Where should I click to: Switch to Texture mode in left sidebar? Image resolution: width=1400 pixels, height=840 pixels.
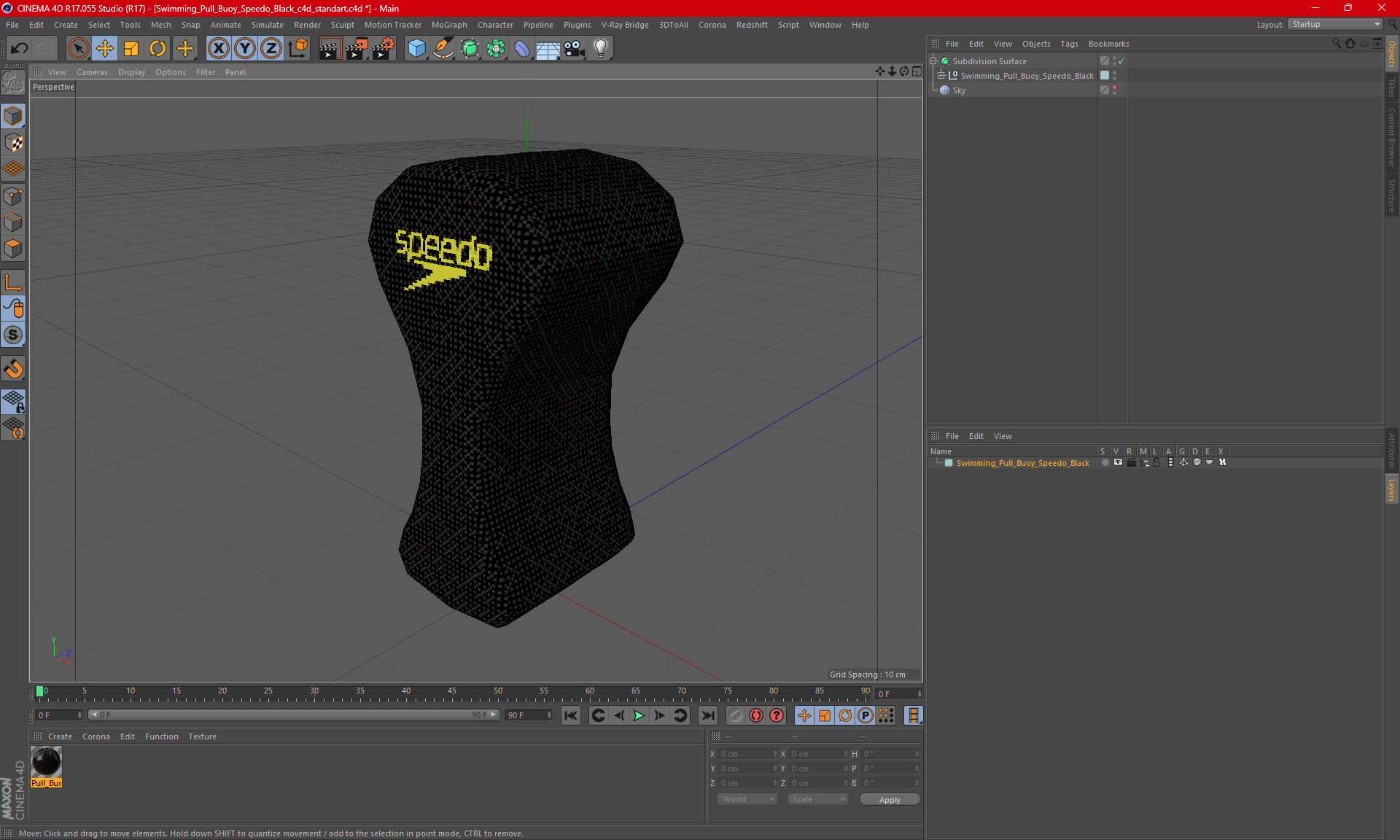14,143
